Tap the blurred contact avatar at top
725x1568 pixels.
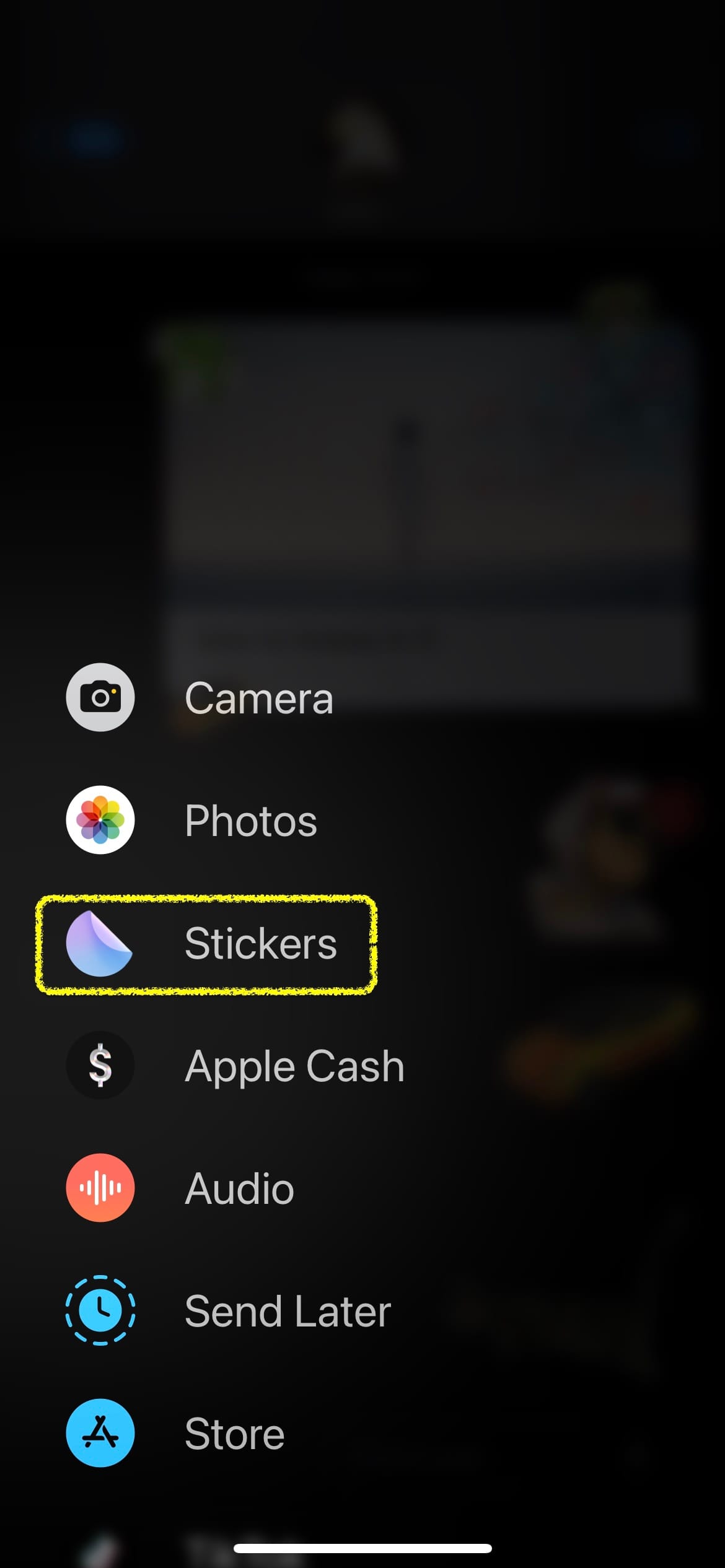coord(362,139)
